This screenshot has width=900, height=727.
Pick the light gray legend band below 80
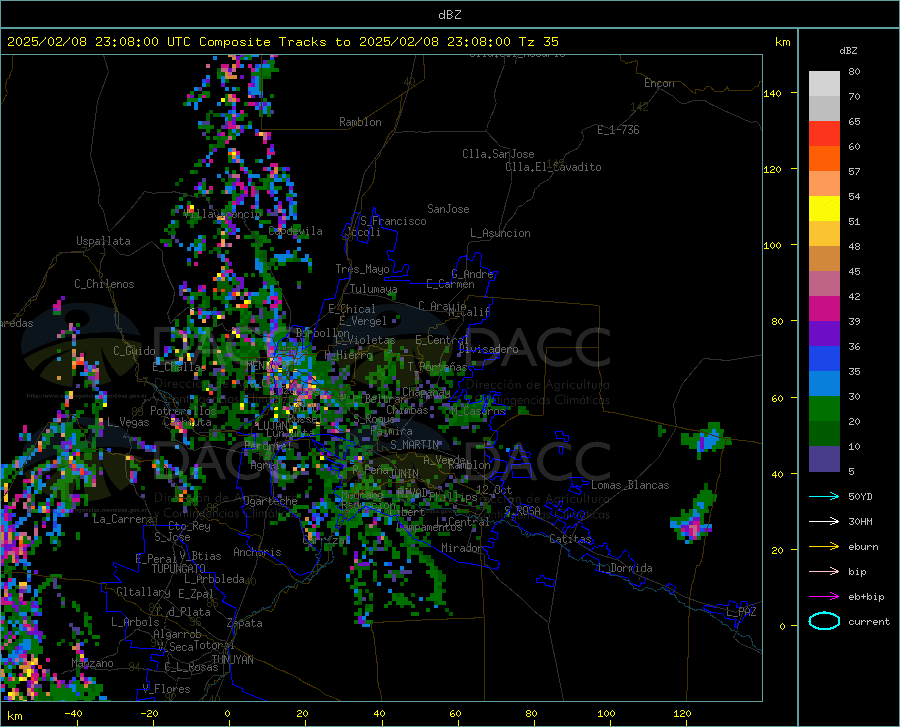(824, 84)
